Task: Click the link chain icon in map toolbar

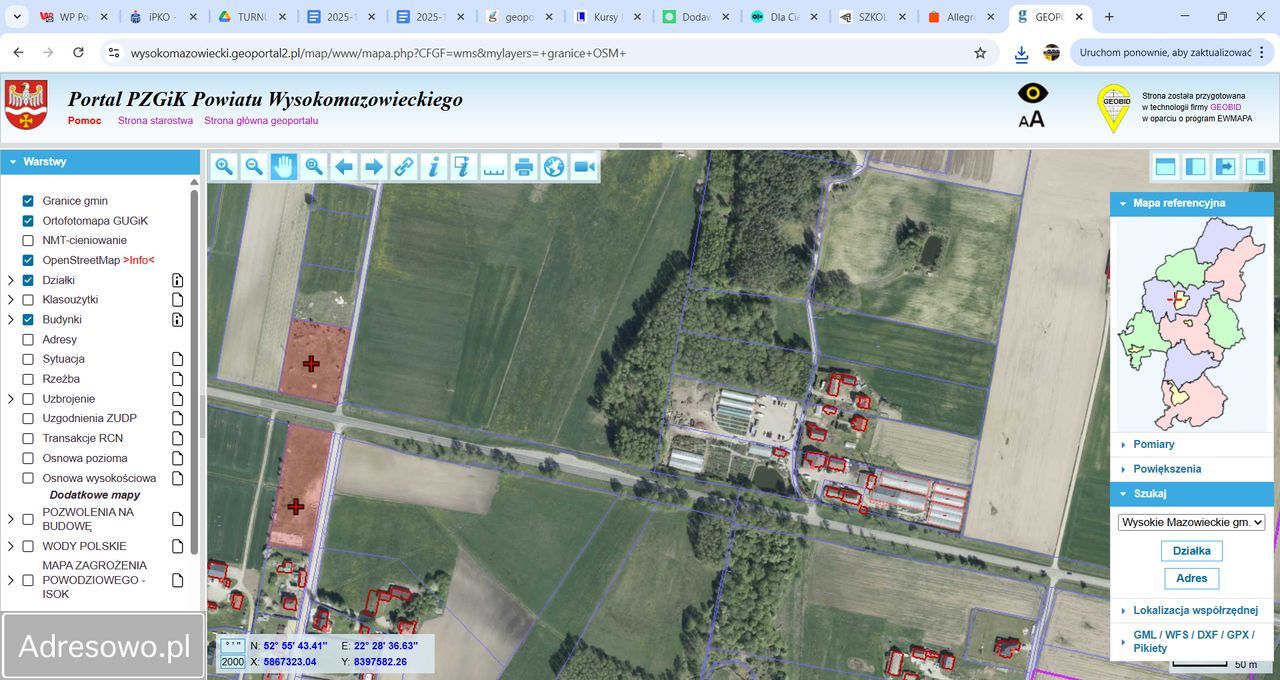Action: [404, 167]
